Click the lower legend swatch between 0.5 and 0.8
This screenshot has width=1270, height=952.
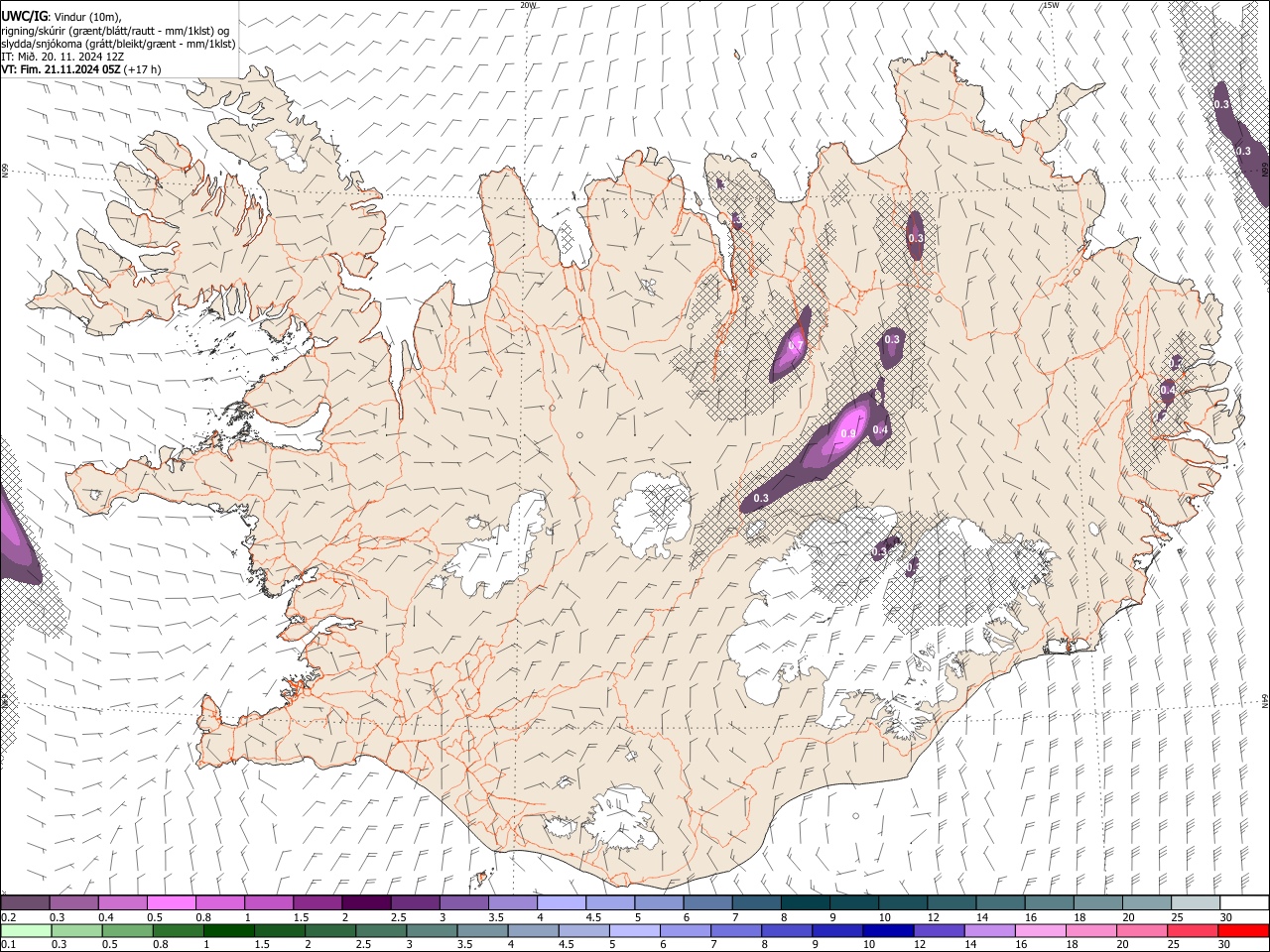(x=127, y=930)
